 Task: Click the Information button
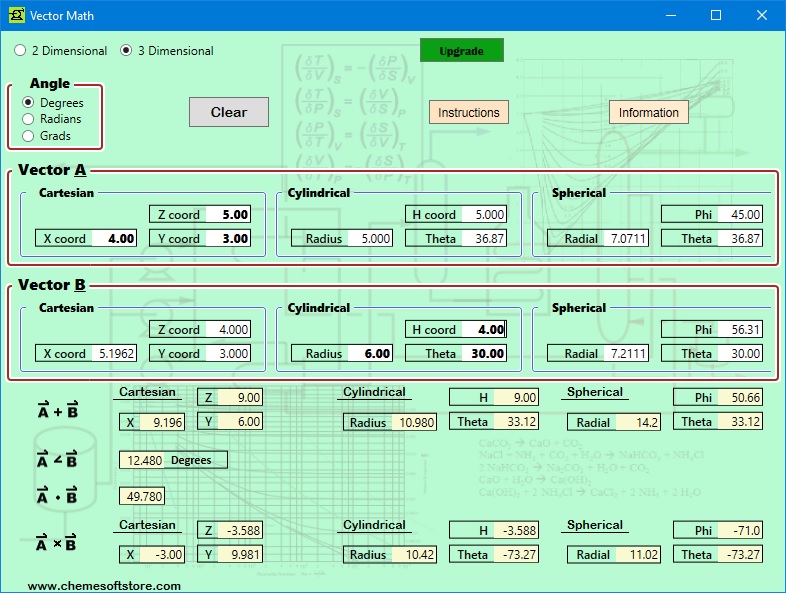[x=648, y=112]
